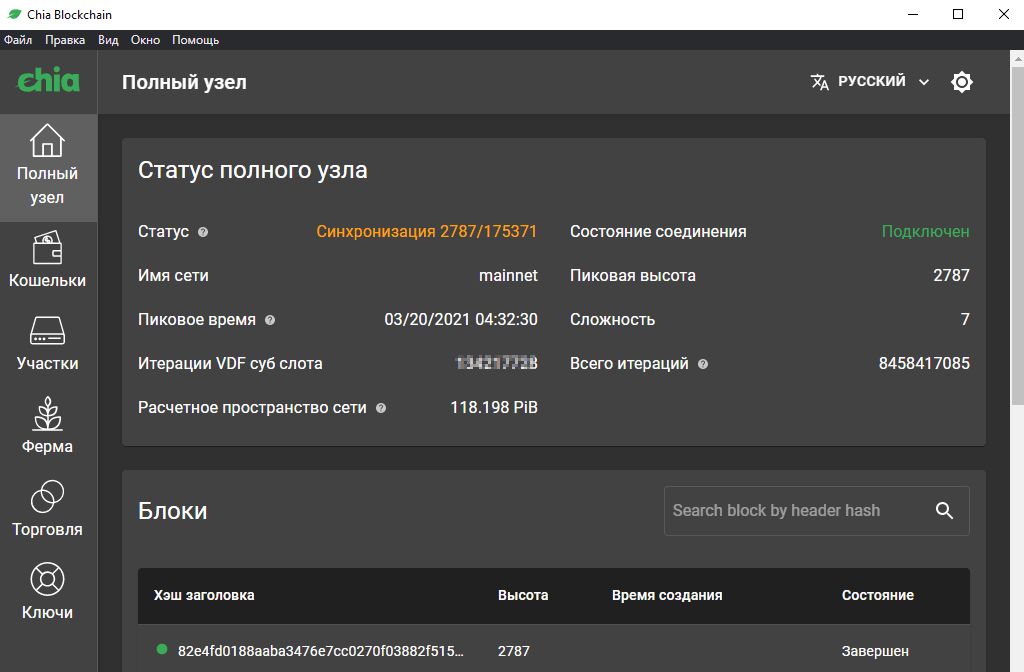
Task: Click the Время создания column header
Action: 667,596
